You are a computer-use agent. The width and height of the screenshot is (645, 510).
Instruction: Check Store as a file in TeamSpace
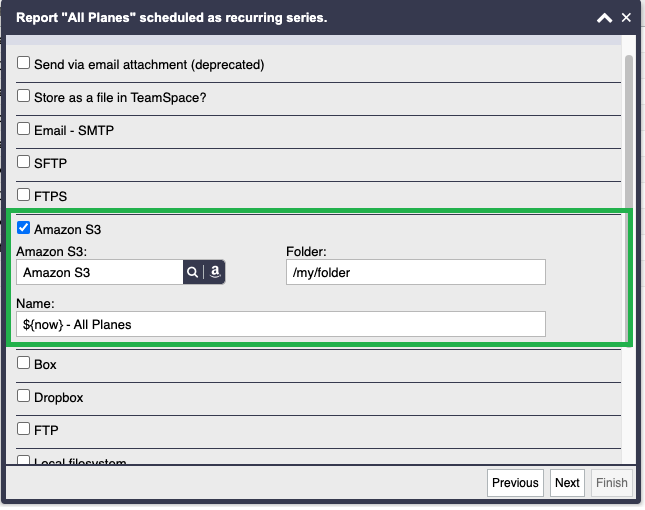(x=23, y=96)
